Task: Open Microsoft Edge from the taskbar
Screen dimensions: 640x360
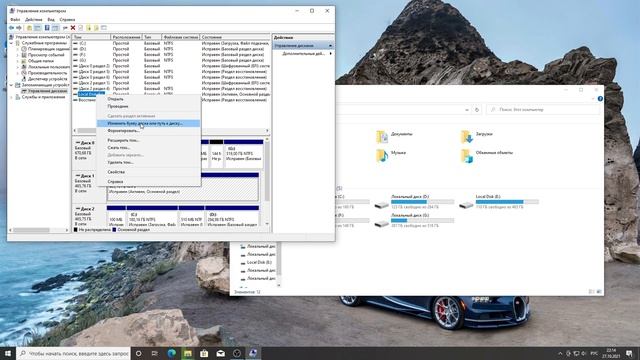Action: pyautogui.click(x=171, y=353)
